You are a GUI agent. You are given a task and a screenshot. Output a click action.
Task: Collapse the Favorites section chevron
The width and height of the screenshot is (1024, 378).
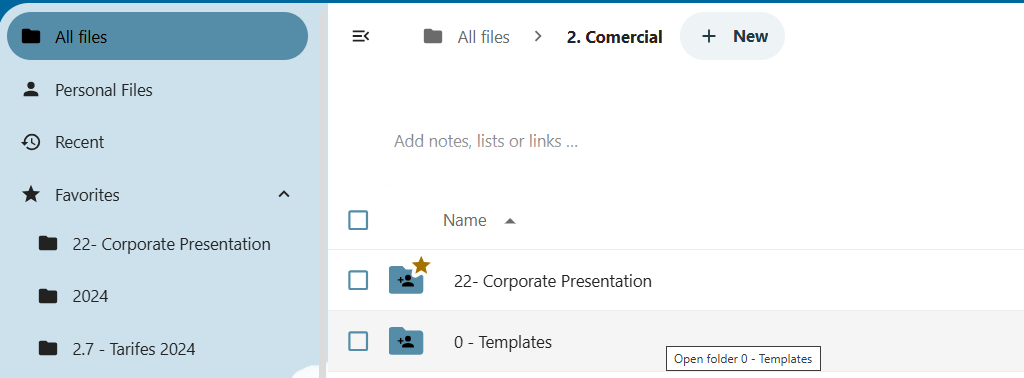(x=284, y=195)
